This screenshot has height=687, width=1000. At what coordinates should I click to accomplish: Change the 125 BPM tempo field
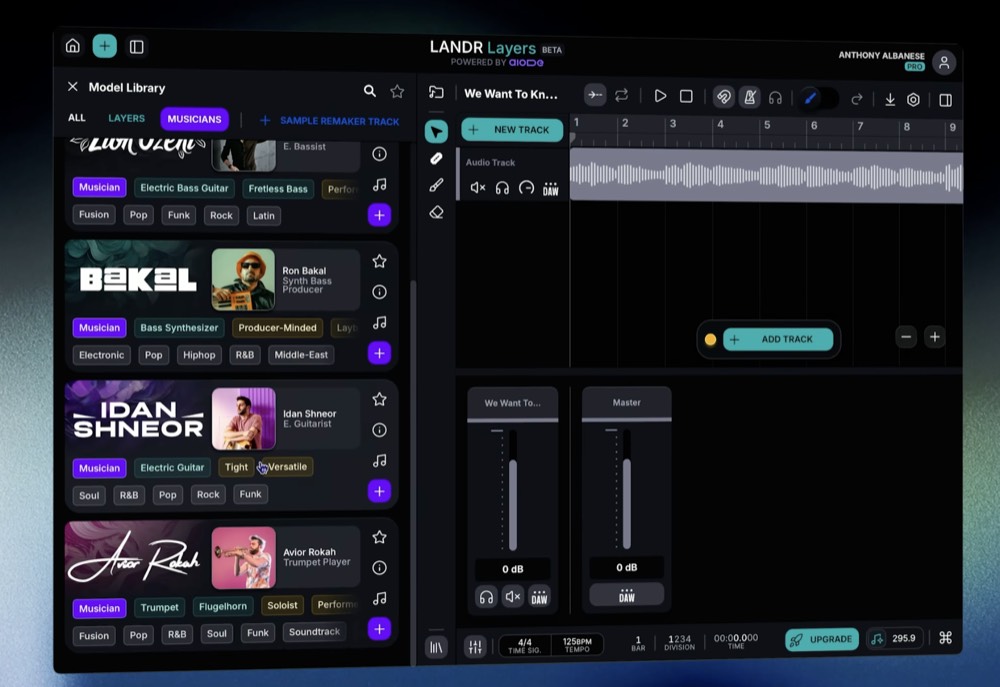click(x=577, y=645)
